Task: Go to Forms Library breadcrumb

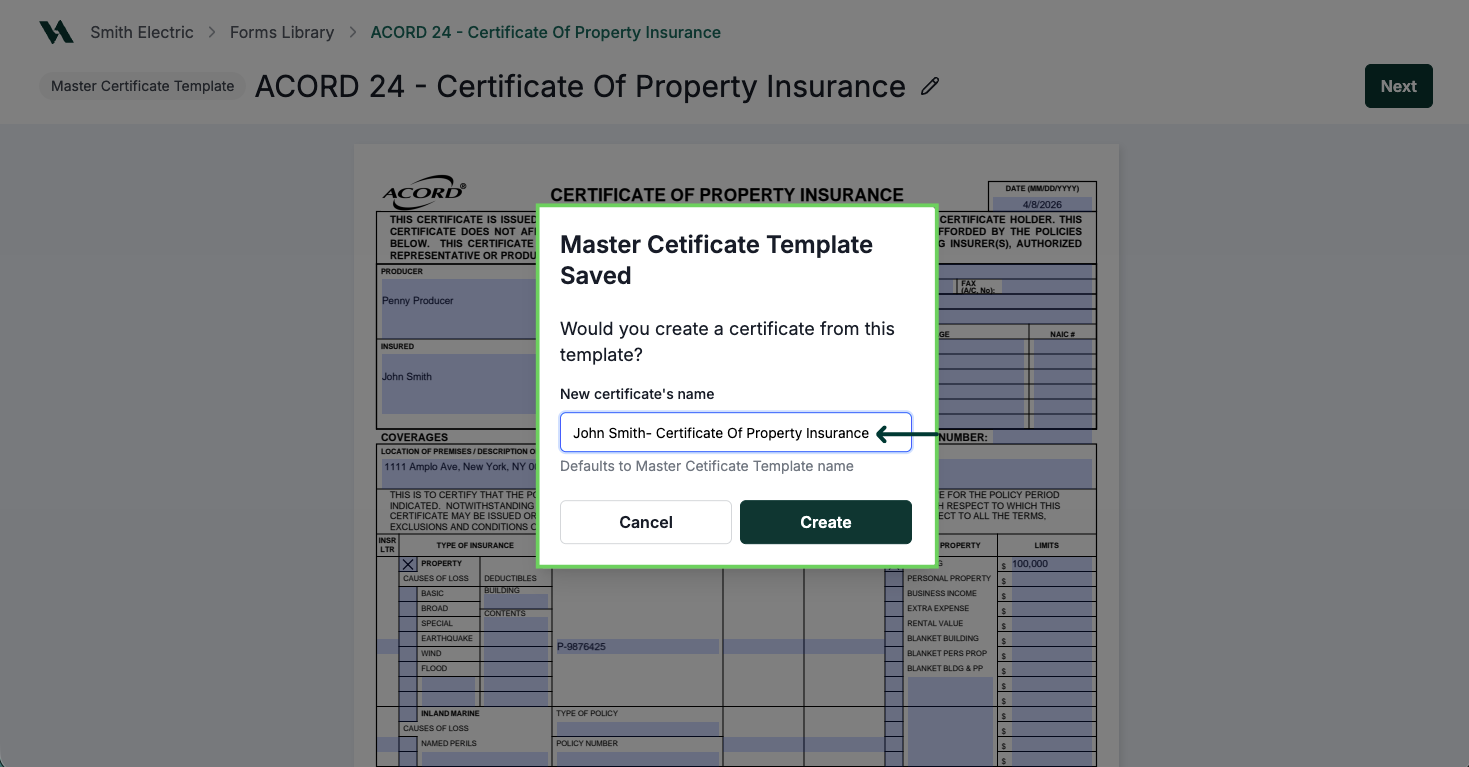Action: click(x=282, y=32)
